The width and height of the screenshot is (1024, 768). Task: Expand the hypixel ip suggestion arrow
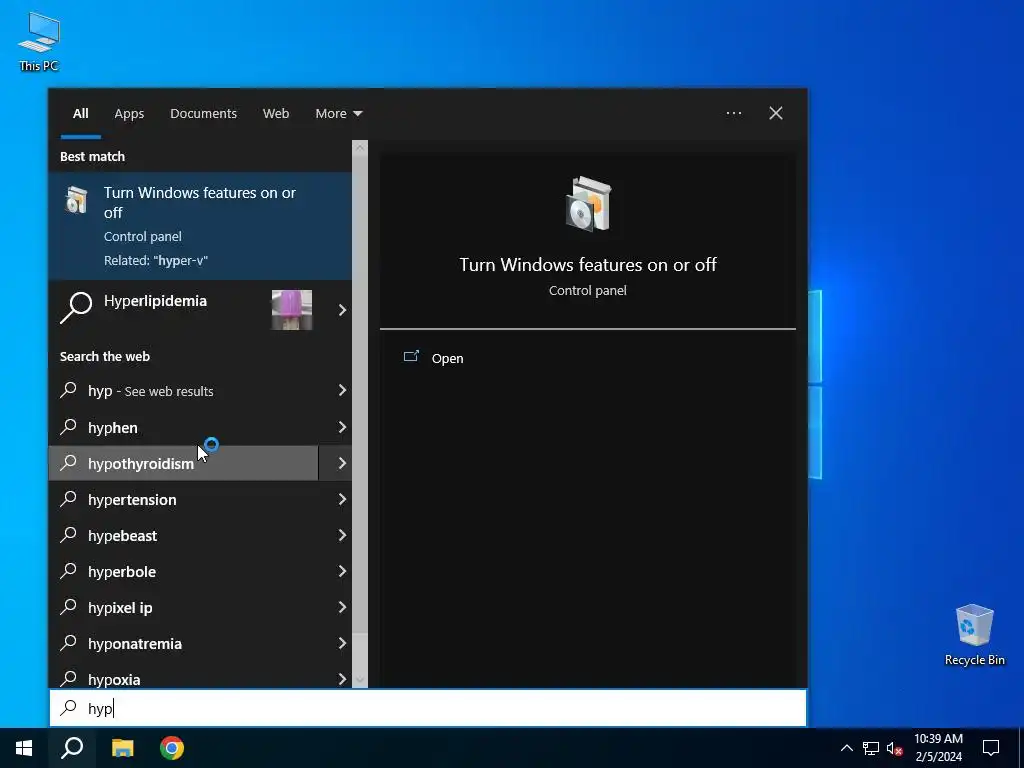pyautogui.click(x=342, y=607)
